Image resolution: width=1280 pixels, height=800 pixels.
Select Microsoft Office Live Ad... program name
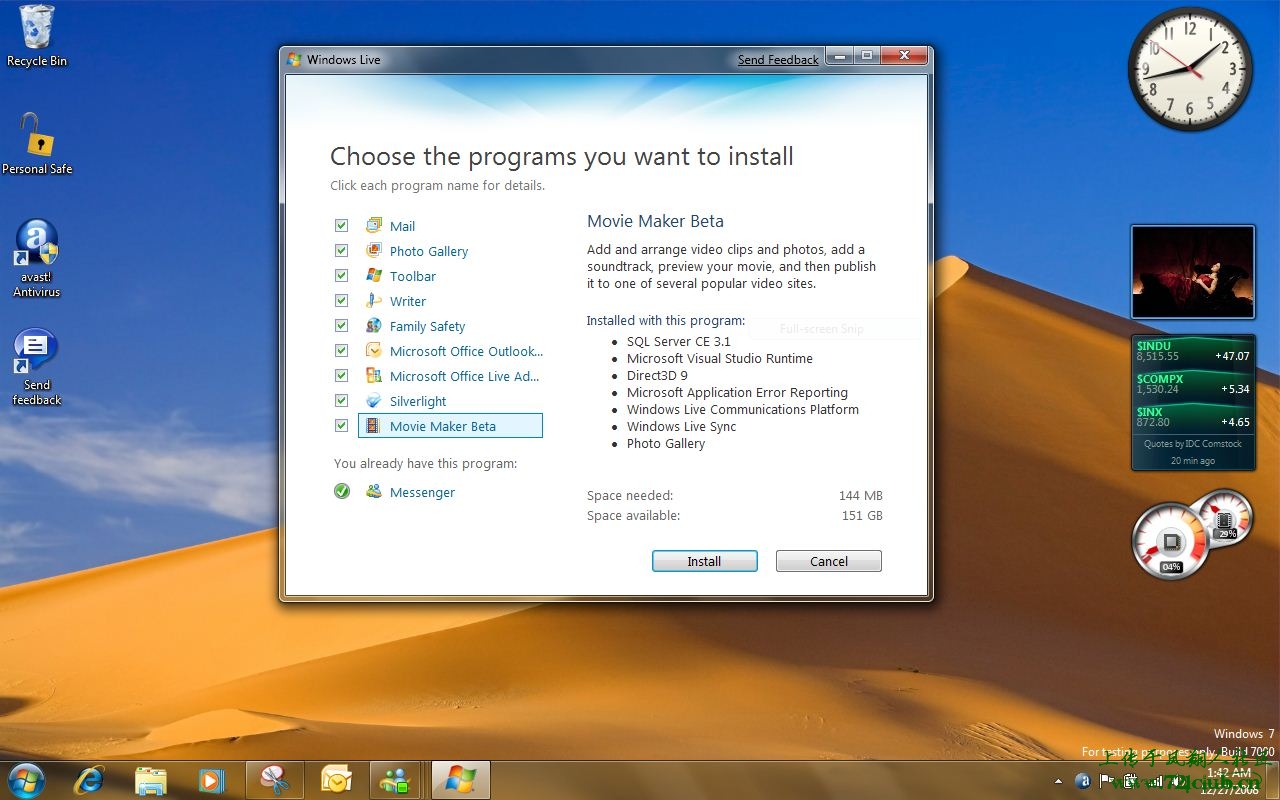(464, 376)
